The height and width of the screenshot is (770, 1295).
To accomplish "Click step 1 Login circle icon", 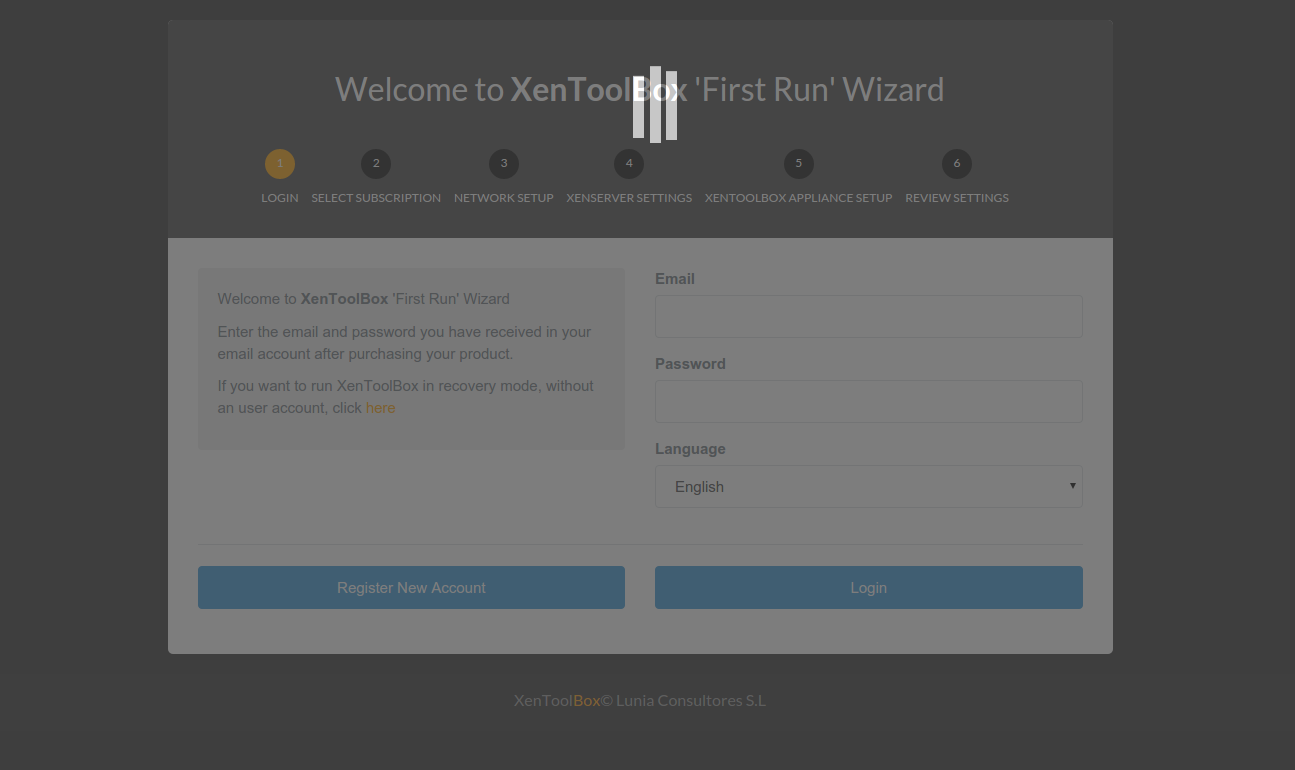I will tap(280, 164).
